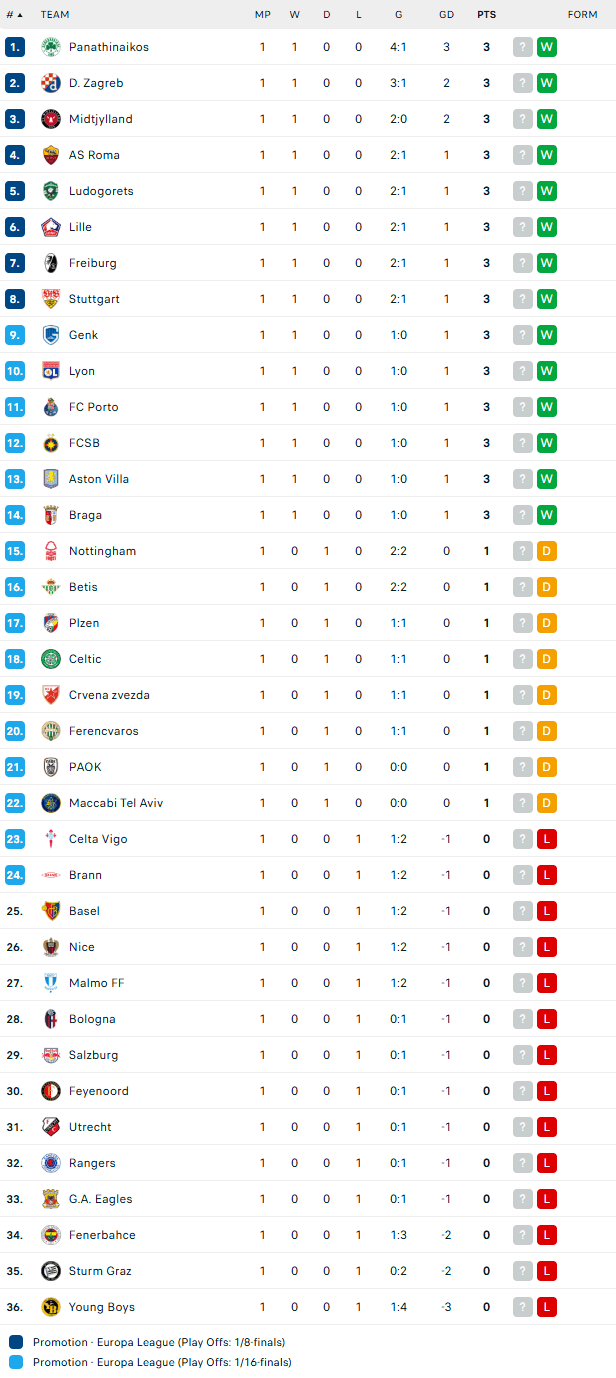Click the Young Boys team logo
The width and height of the screenshot is (616, 1378).
click(51, 1307)
